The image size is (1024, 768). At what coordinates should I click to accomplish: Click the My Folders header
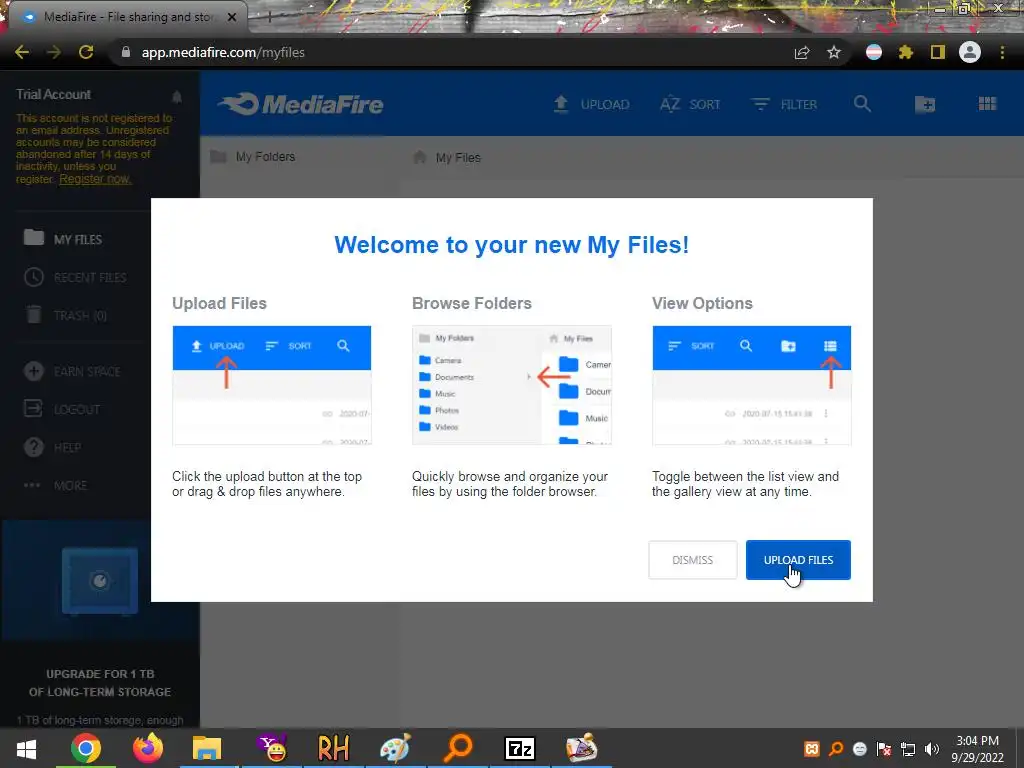coord(253,157)
